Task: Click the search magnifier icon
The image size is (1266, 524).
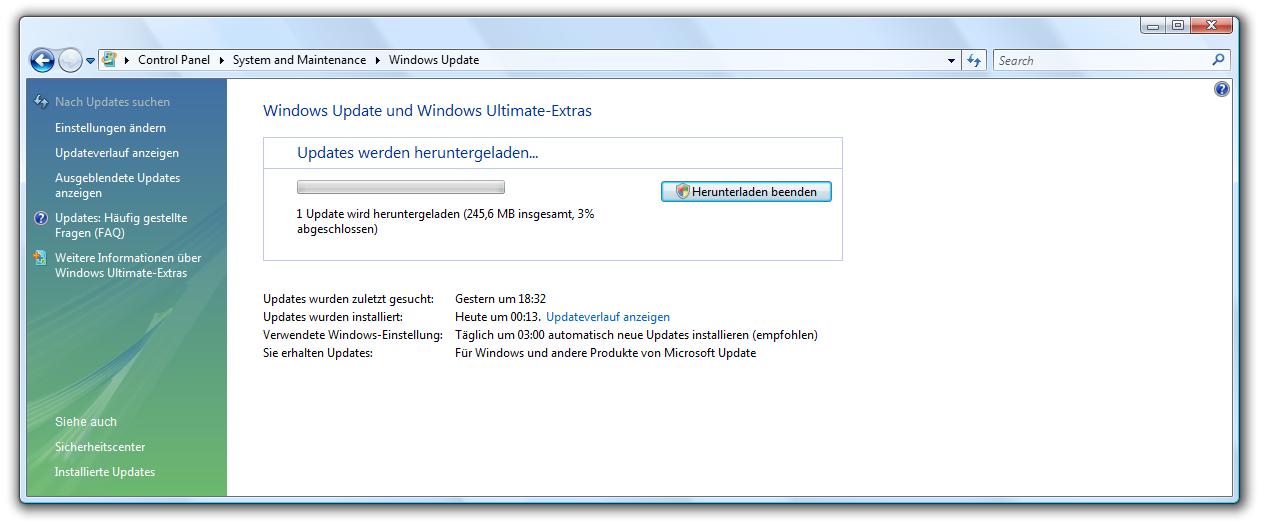Action: (x=1218, y=60)
